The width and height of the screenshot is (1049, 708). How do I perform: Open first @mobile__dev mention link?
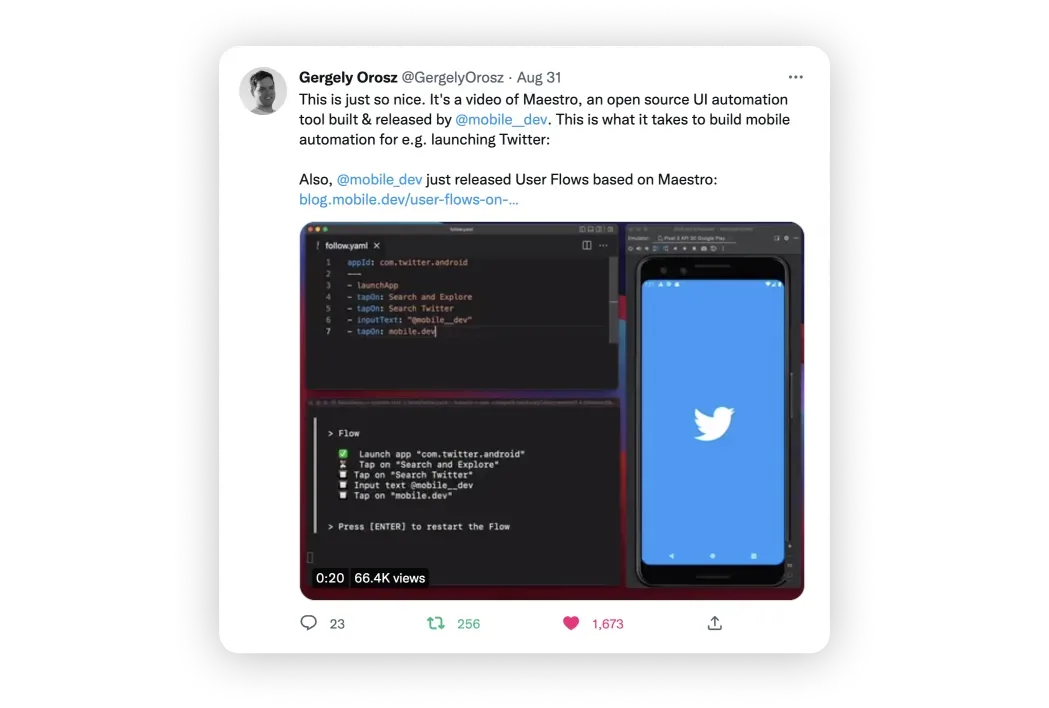pyautogui.click(x=501, y=119)
